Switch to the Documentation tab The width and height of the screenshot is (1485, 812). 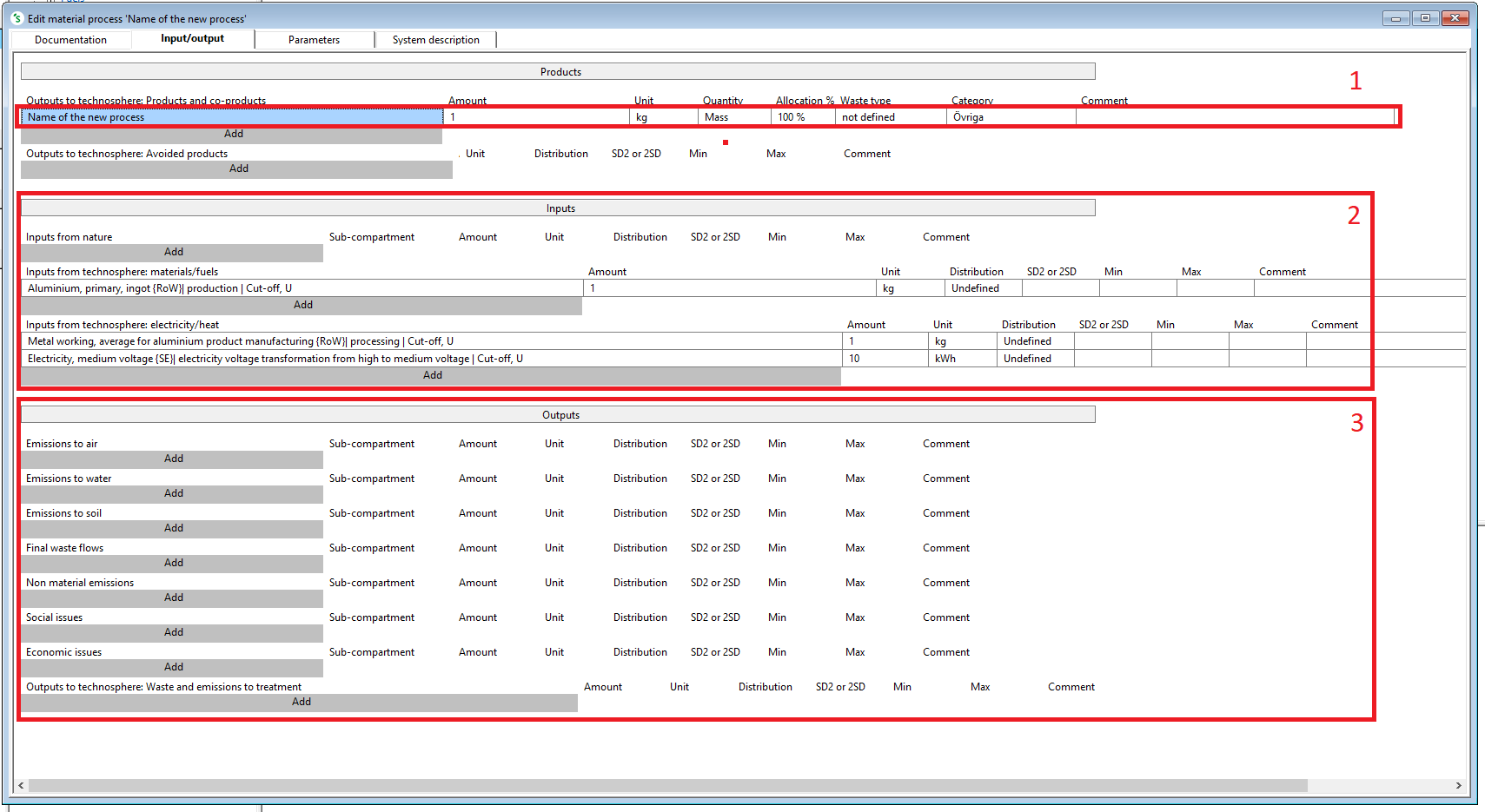71,40
